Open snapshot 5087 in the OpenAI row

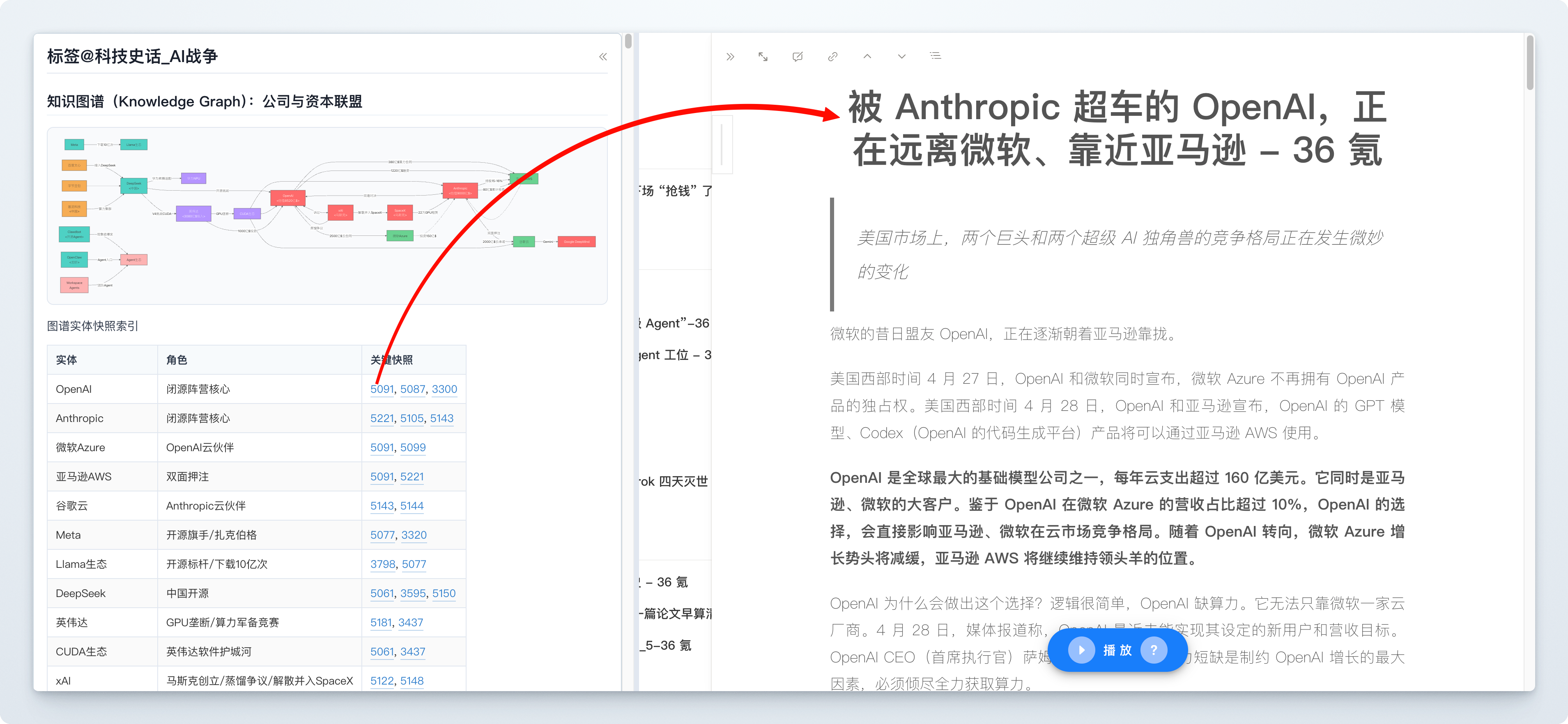point(413,389)
